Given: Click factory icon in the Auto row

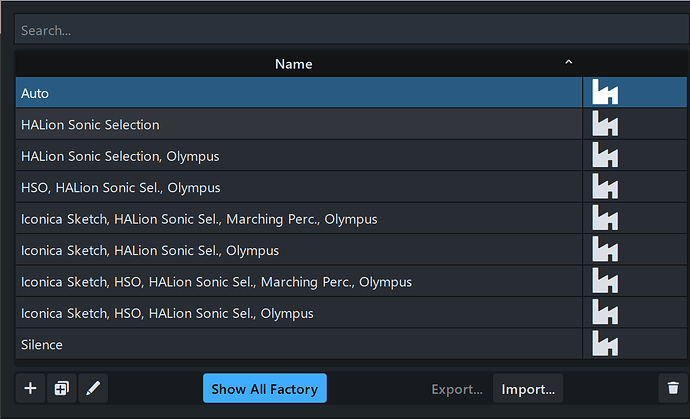Looking at the screenshot, I should [x=605, y=93].
